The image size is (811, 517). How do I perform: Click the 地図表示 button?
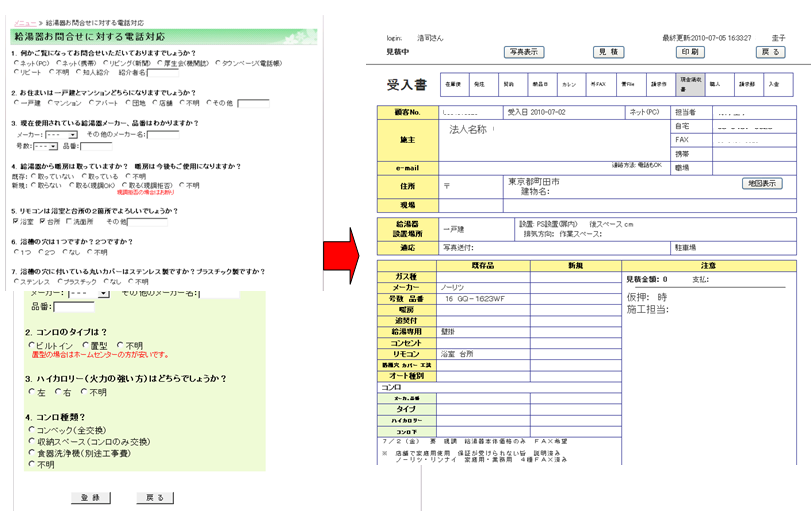click(x=762, y=184)
